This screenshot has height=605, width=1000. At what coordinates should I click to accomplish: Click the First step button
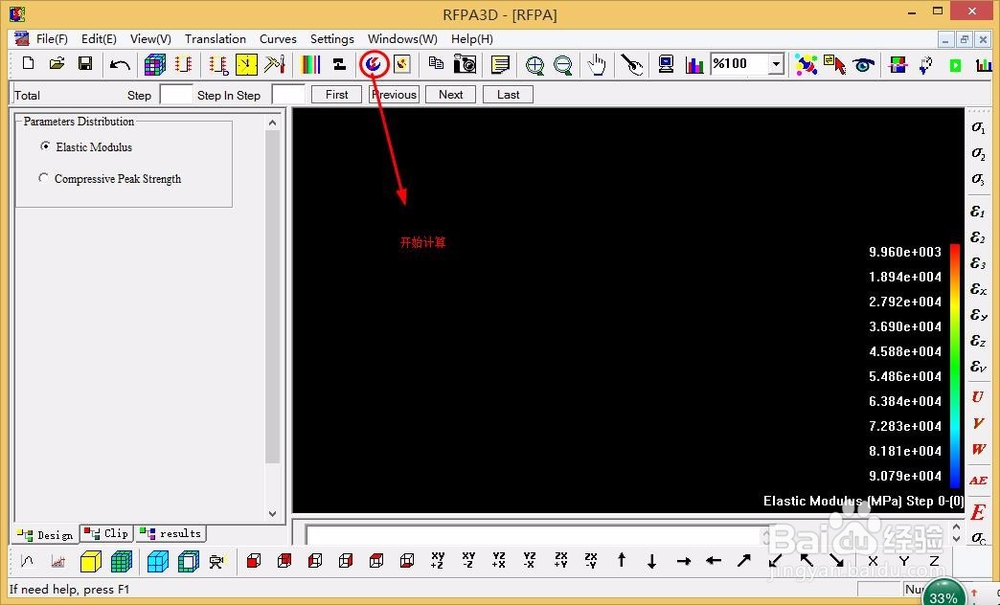337,94
